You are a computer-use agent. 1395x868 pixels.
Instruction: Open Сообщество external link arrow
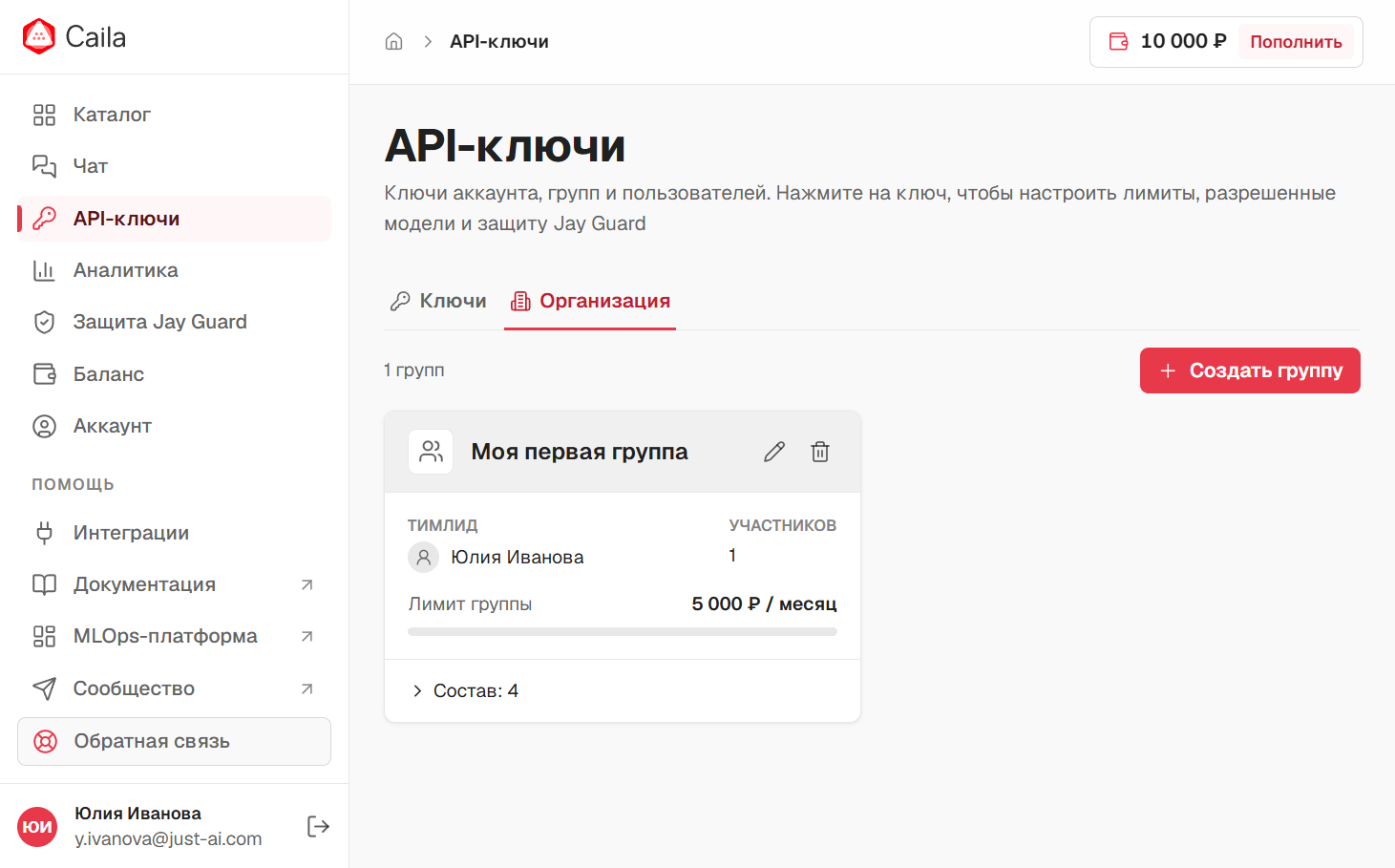(x=306, y=688)
